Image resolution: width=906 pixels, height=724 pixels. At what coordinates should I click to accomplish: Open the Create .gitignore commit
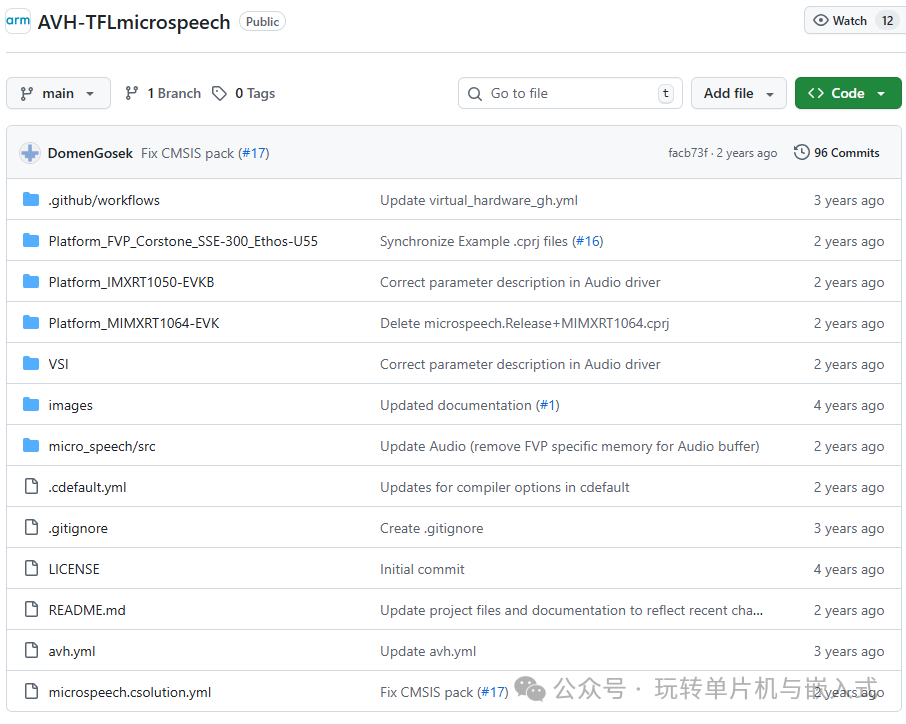pos(431,529)
